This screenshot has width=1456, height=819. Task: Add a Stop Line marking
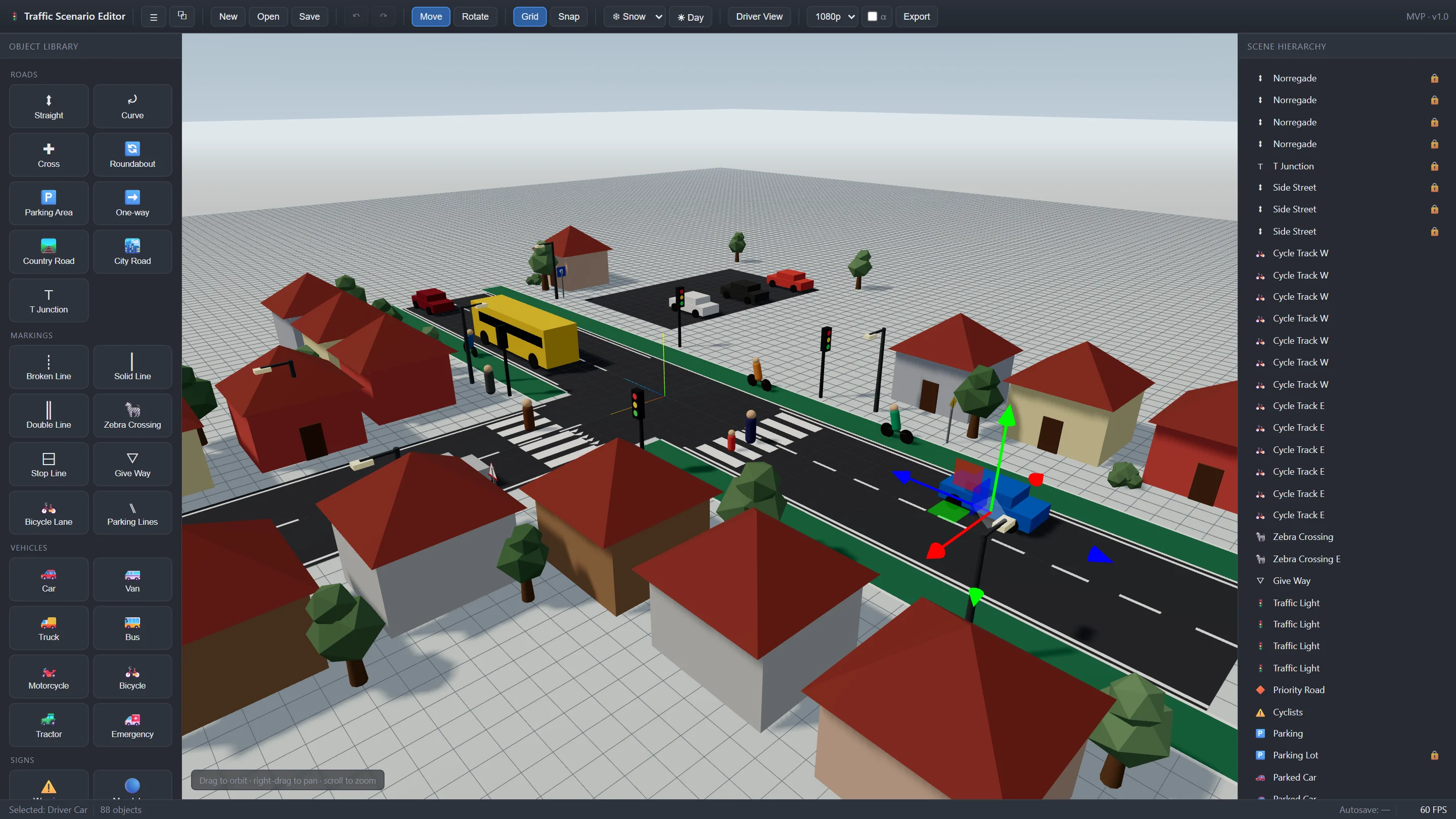[x=49, y=465]
